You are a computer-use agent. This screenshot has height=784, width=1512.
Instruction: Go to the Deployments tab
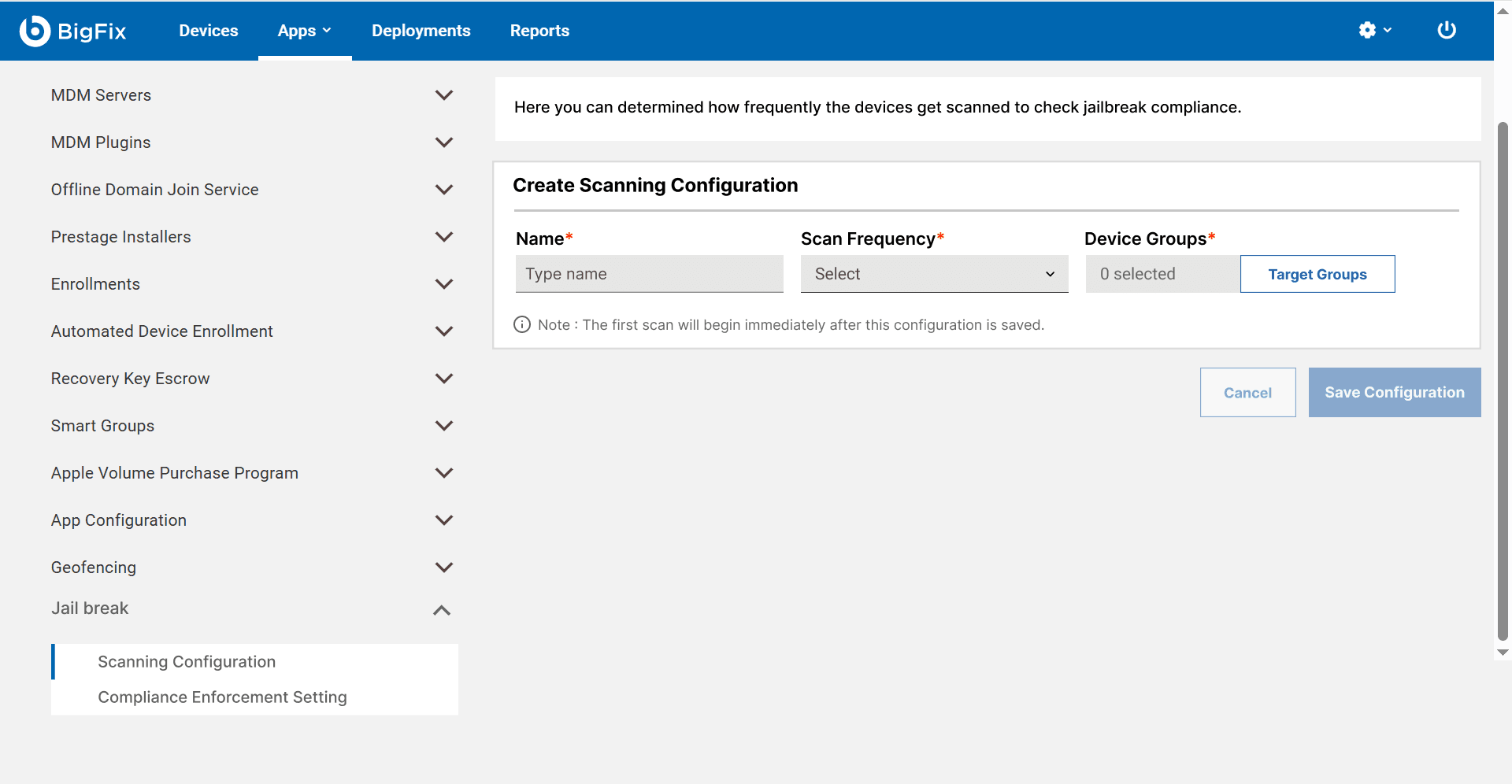pos(421,31)
